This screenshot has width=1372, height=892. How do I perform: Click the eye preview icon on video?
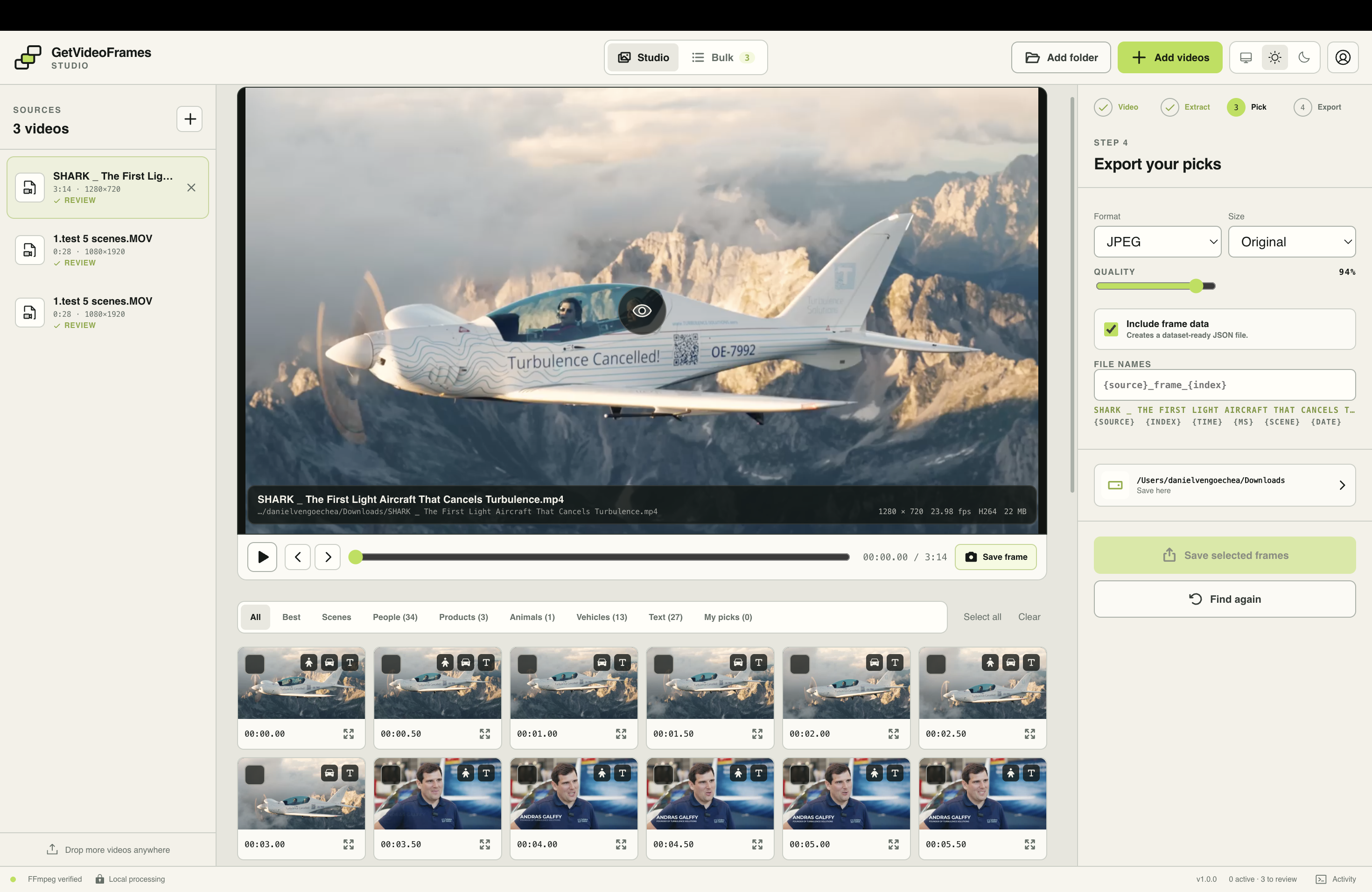click(x=642, y=311)
